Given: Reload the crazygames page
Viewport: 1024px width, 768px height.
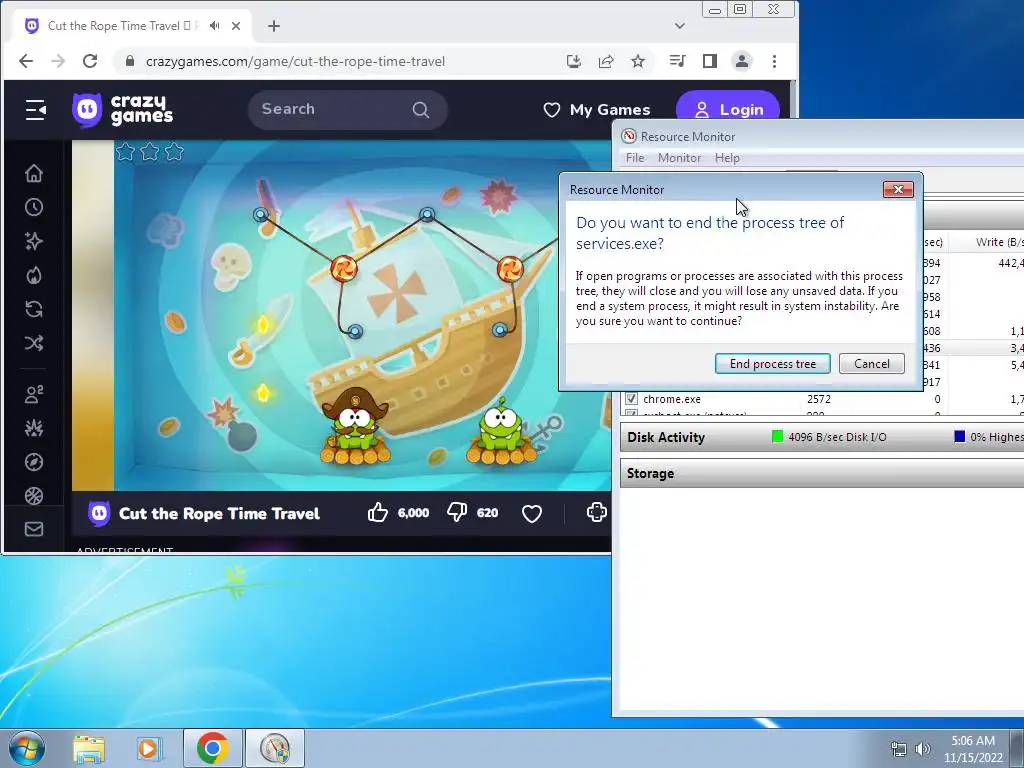Looking at the screenshot, I should click(x=90, y=61).
